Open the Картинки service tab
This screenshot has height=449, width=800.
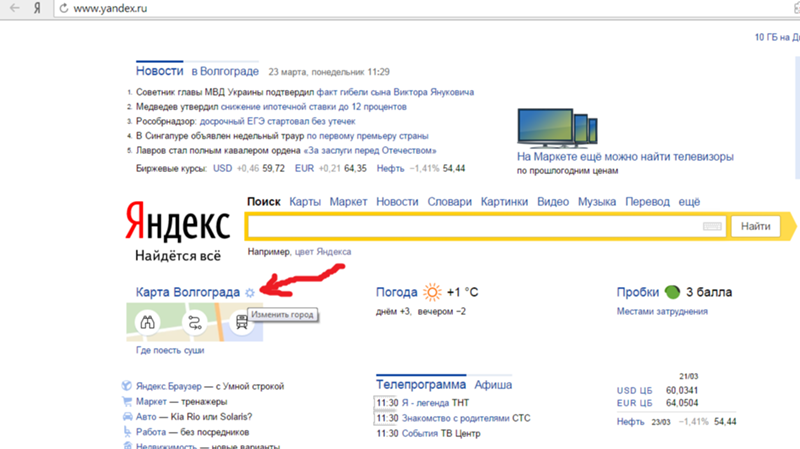click(504, 202)
